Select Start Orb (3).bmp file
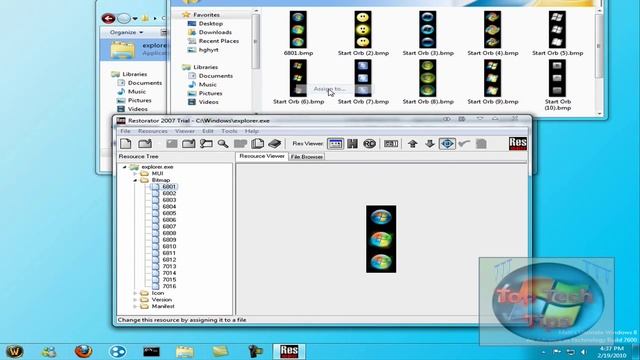This screenshot has height=360, width=640. (x=428, y=33)
